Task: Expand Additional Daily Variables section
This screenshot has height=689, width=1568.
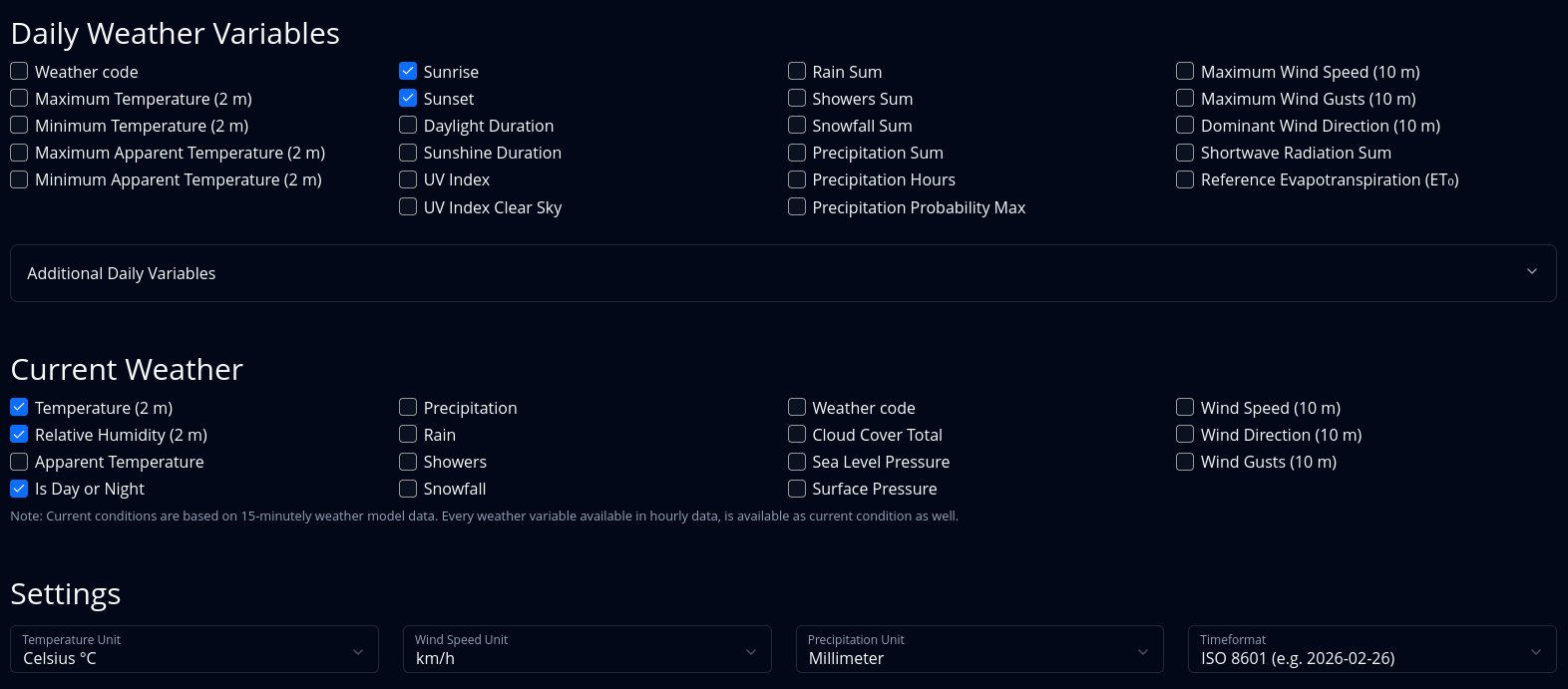Action: pos(783,273)
